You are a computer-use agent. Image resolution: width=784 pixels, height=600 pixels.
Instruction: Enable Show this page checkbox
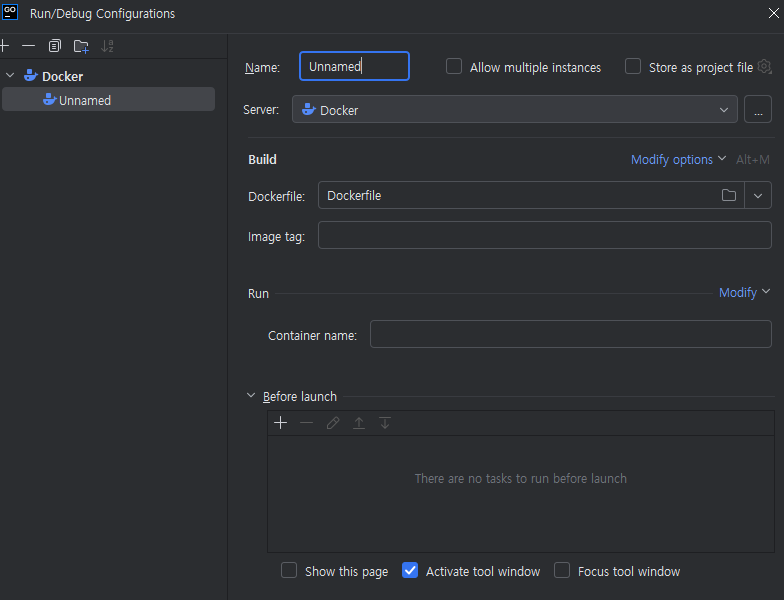point(289,570)
